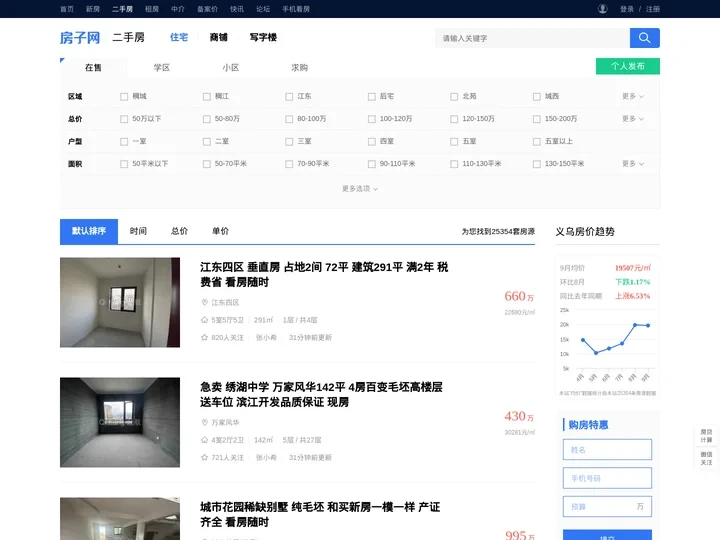The width and height of the screenshot is (720, 540).
Task: Check the 北苑 district checkbox
Action: point(454,96)
